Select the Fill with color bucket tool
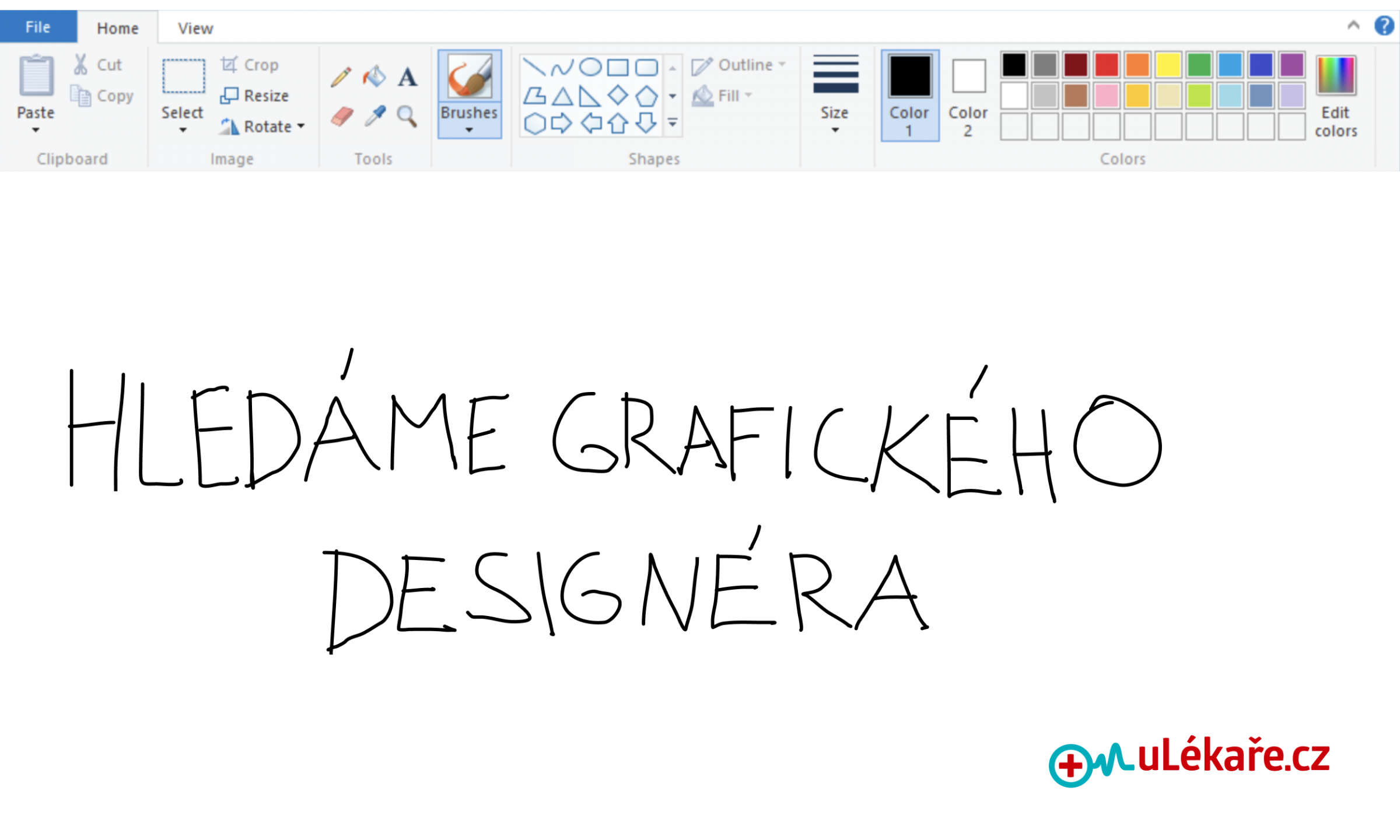The image size is (1400, 840). coord(374,76)
